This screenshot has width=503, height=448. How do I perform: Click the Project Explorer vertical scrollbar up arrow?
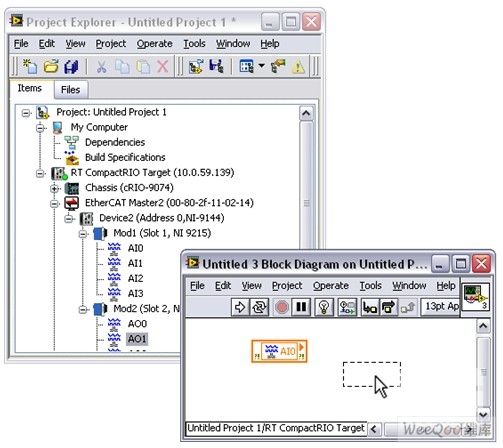(306, 113)
